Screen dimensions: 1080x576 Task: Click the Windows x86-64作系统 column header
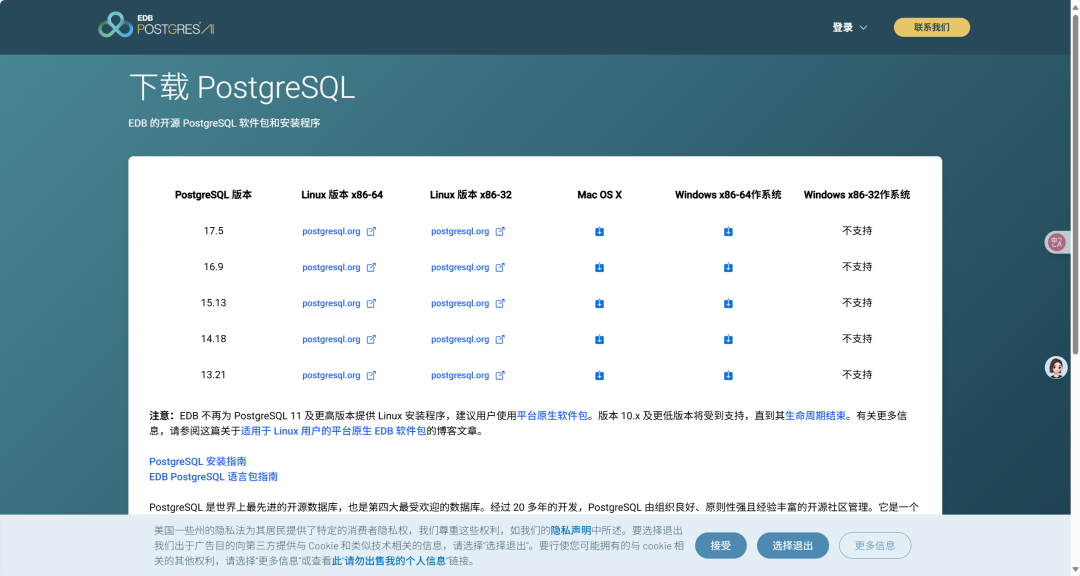(x=728, y=195)
